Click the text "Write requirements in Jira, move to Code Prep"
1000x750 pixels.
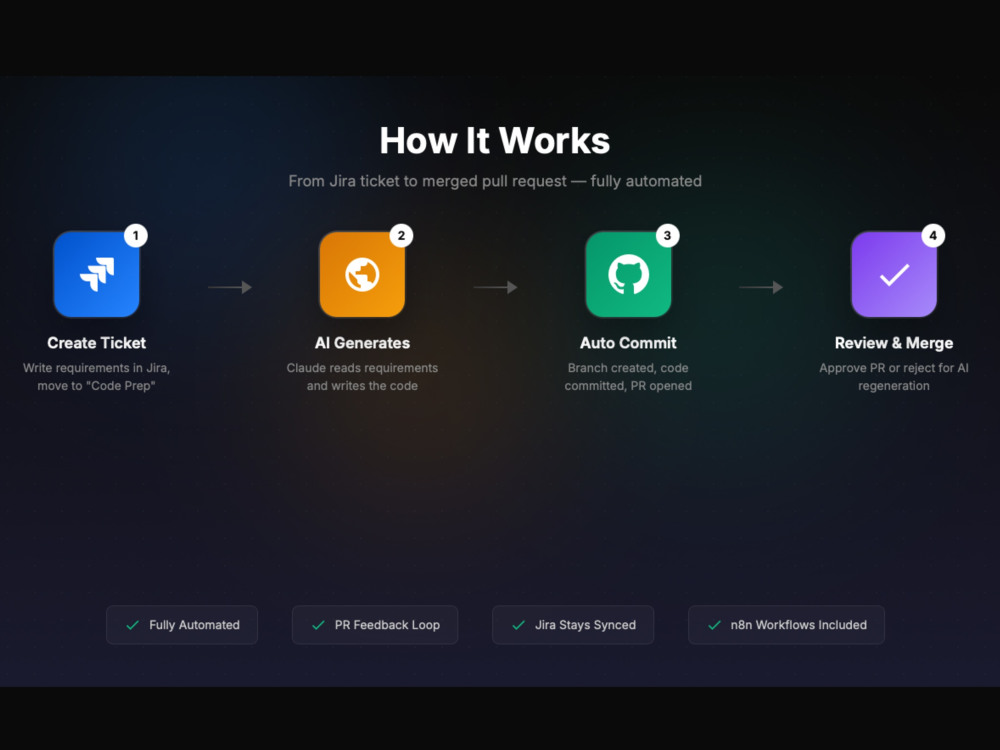coord(96,377)
